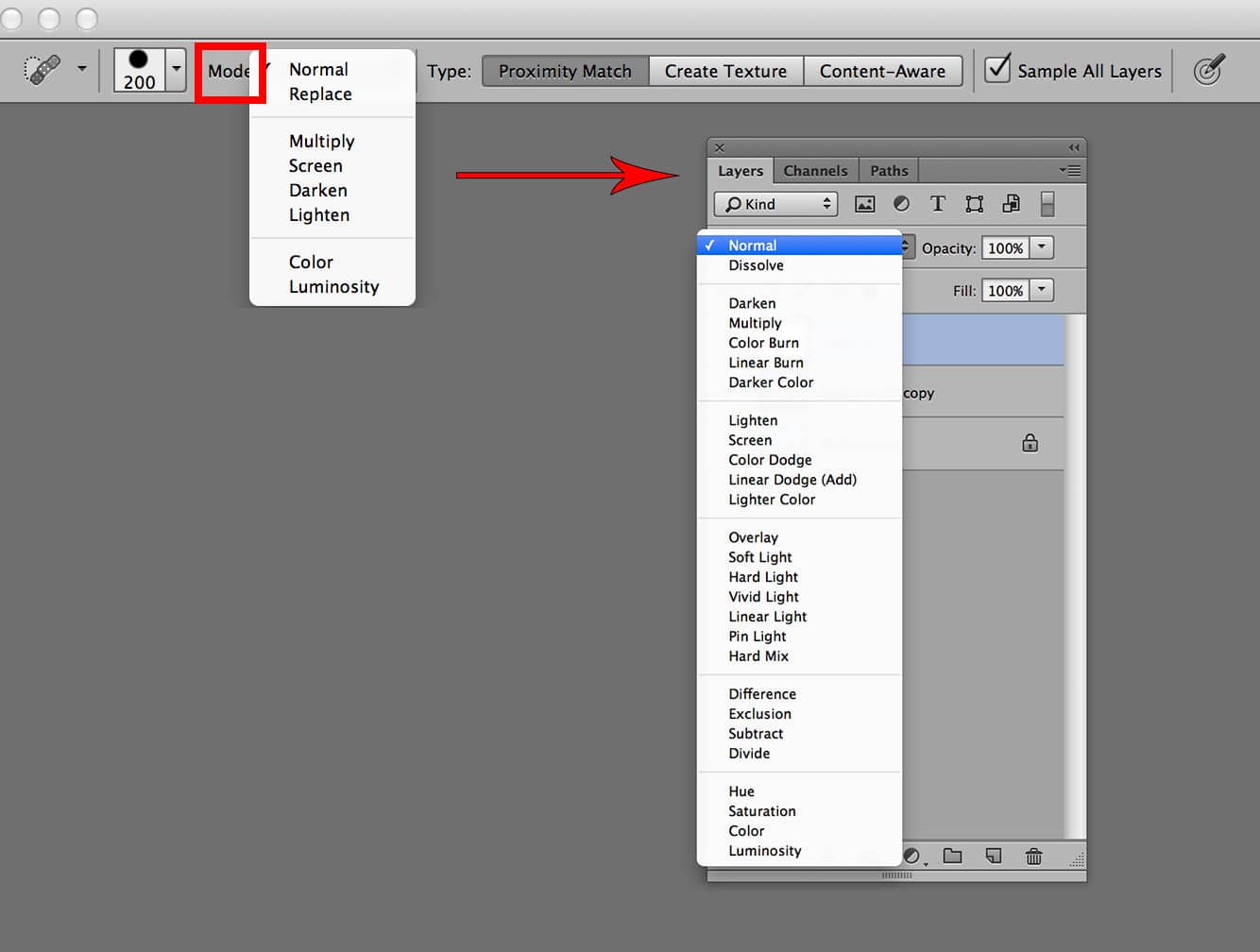The image size is (1260, 952).
Task: Toggle the layer filtering switch
Action: coord(1047,204)
